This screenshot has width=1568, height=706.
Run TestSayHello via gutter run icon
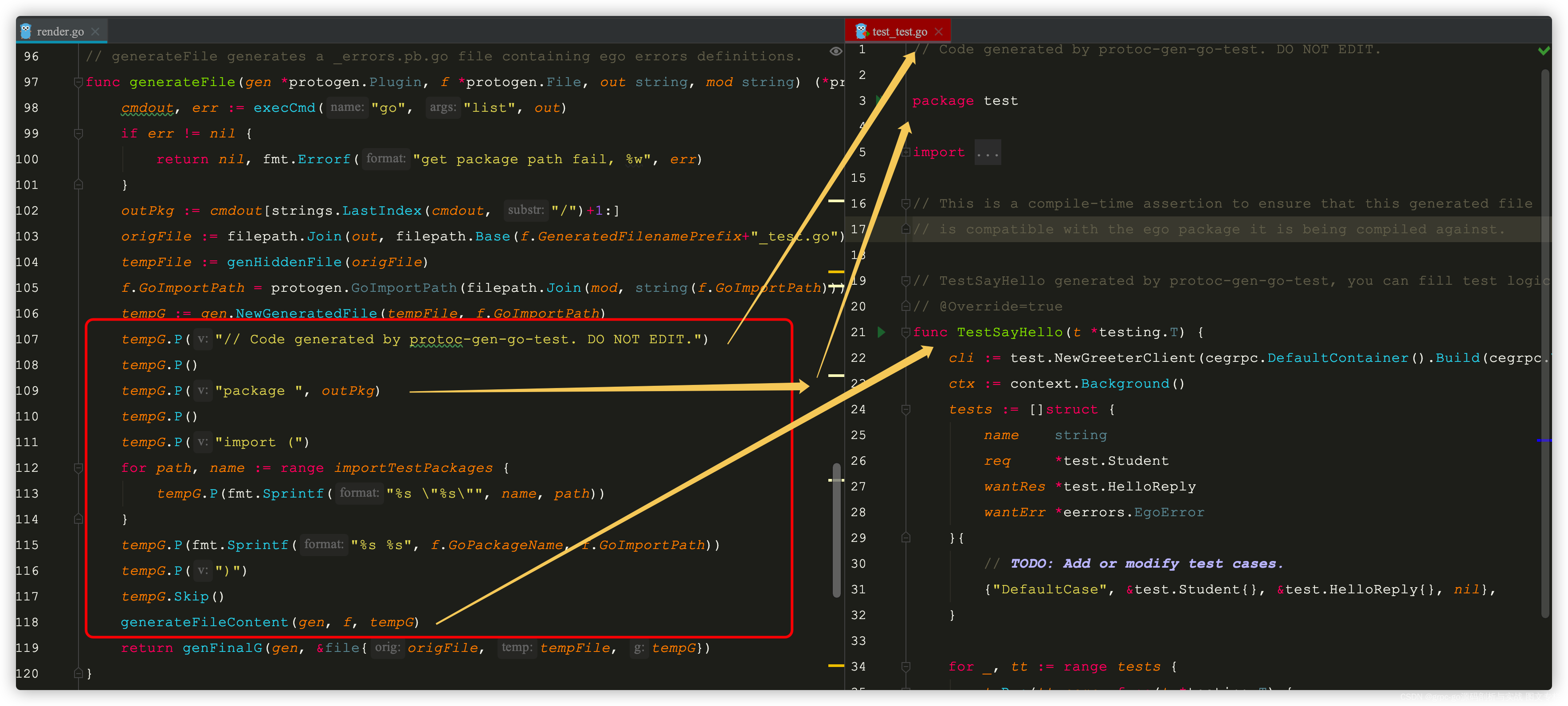coord(881,332)
